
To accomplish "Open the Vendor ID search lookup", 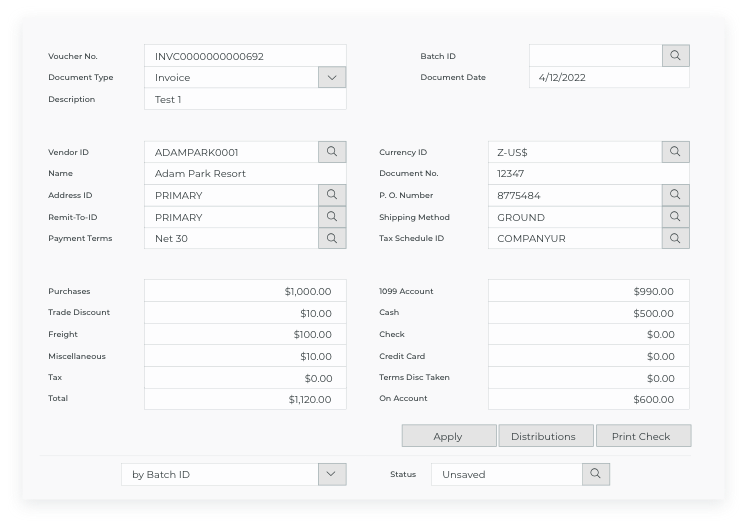I will [332, 152].
